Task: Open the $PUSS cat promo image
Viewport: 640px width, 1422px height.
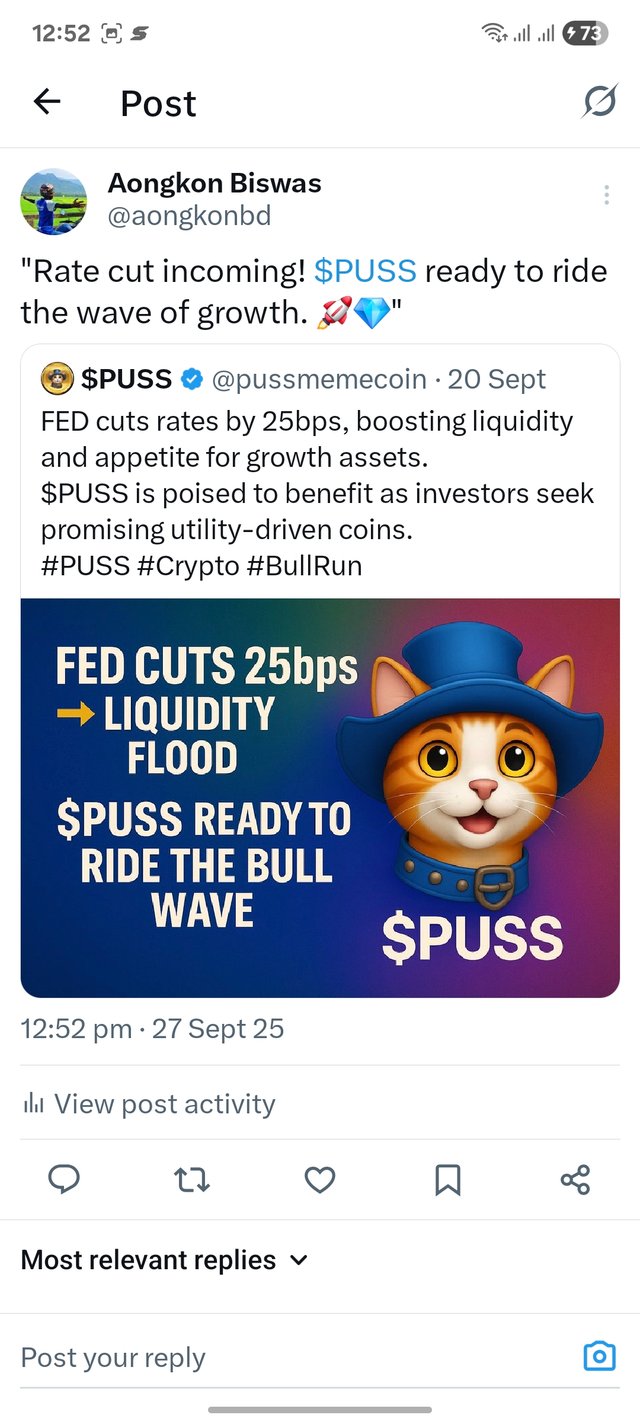Action: point(320,797)
